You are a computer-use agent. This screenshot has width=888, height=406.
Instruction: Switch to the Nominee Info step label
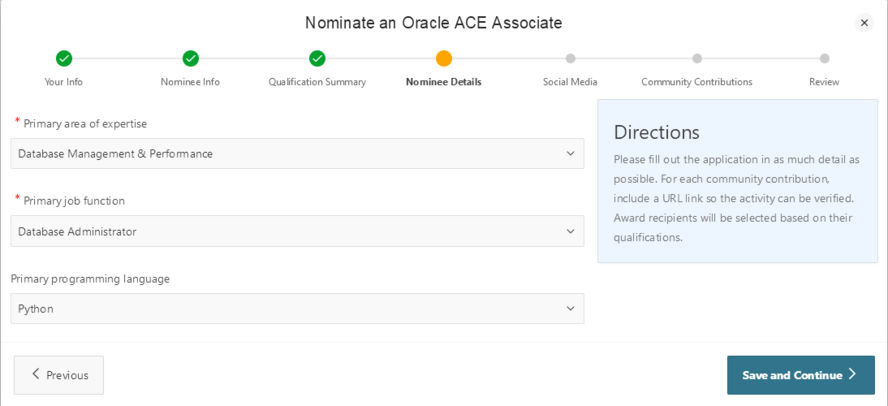pyautogui.click(x=190, y=82)
